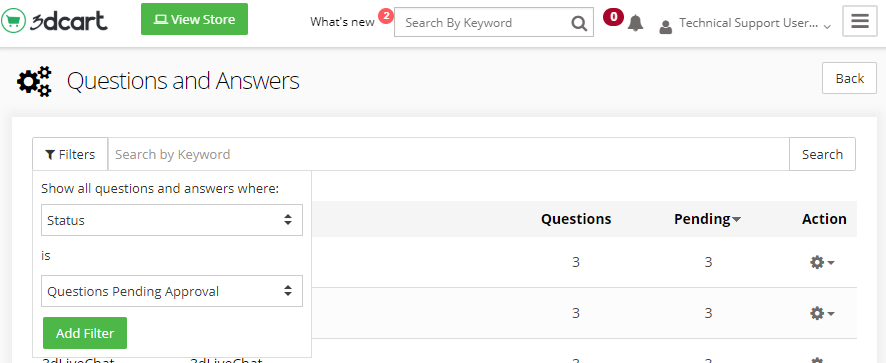Click the 3dcart logo
Screen dimensions: 886x363
[x=54, y=21]
